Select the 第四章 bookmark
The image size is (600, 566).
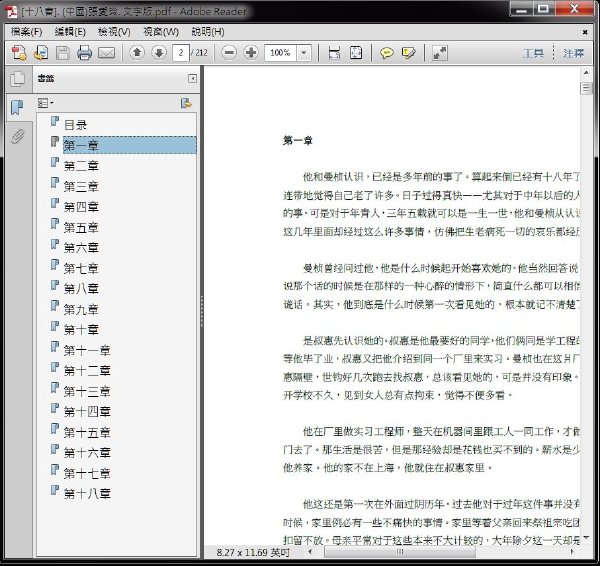81,207
